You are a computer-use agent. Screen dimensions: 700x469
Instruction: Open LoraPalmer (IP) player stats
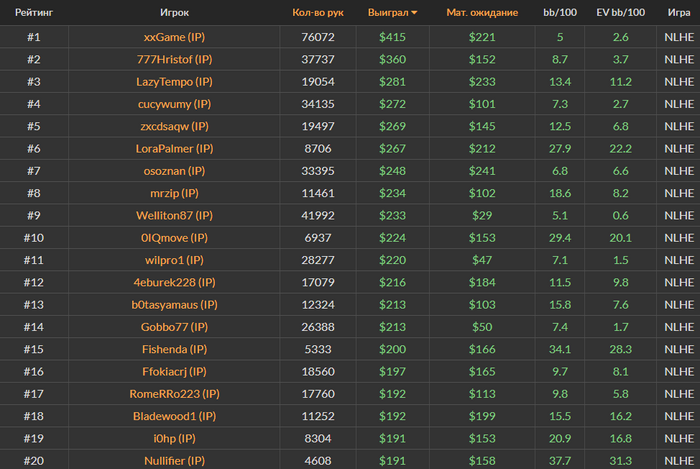174,149
